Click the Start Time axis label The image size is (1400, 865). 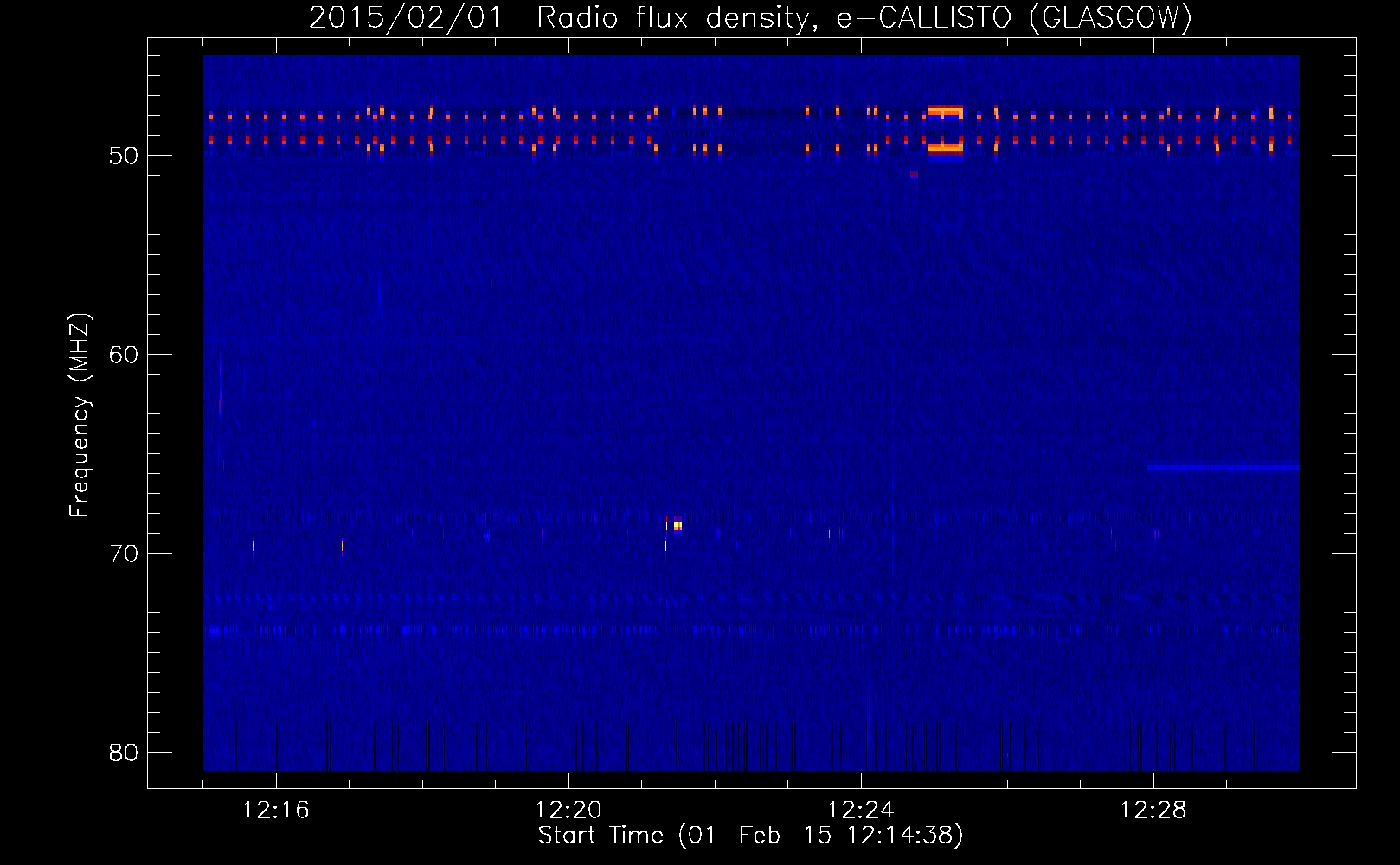click(x=750, y=836)
